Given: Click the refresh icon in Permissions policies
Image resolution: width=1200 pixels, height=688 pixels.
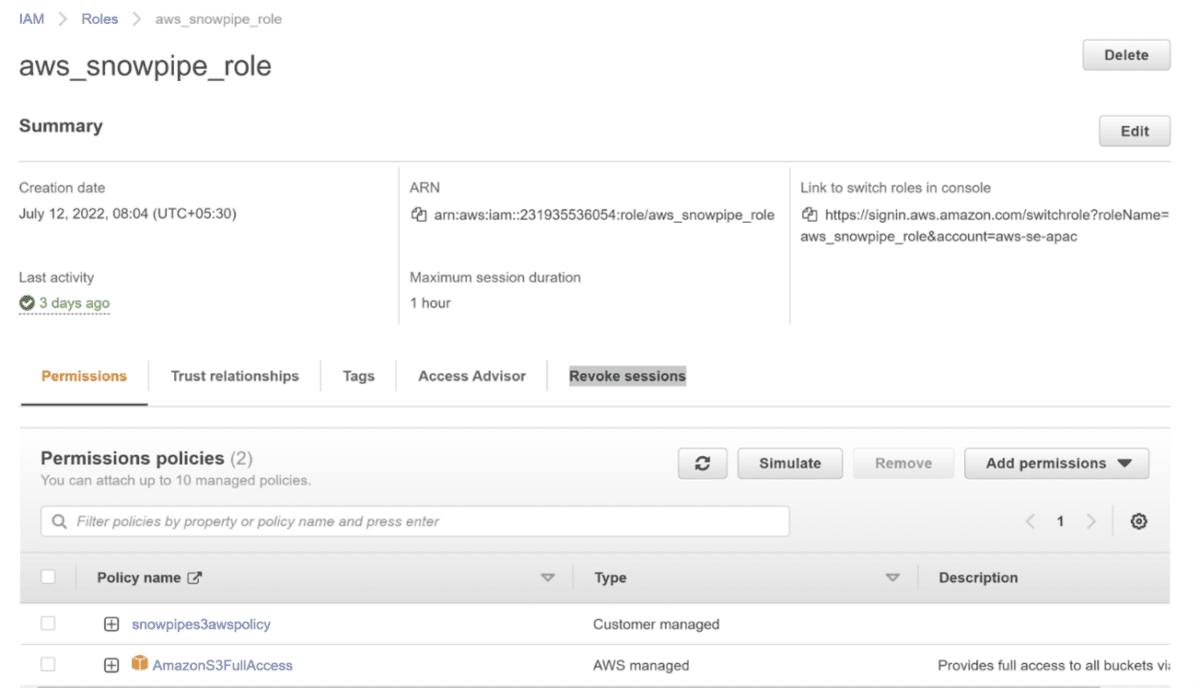Looking at the screenshot, I should pos(702,463).
